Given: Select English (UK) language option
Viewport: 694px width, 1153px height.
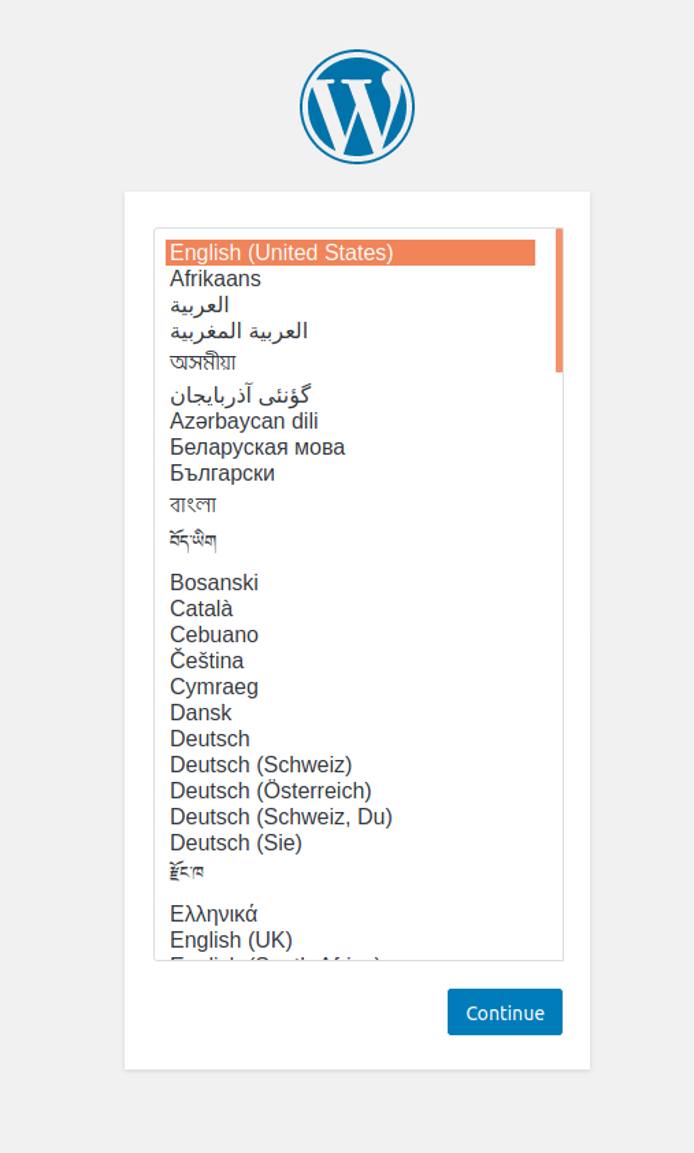Looking at the screenshot, I should tap(231, 940).
